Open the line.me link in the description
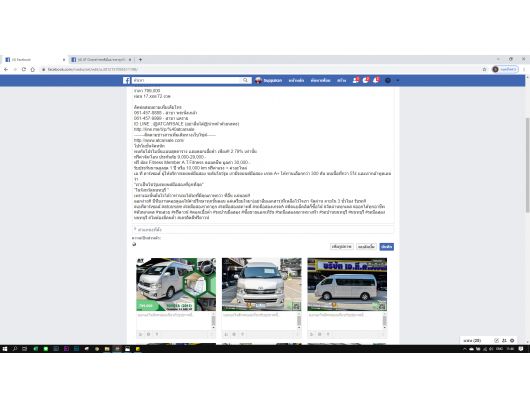Image resolution: width=530 pixels, height=410 pixels. (164, 129)
